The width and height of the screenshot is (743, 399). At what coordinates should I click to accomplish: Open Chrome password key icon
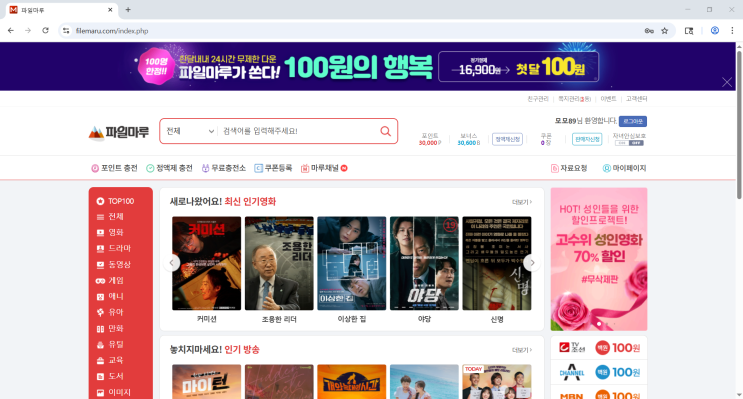pyautogui.click(x=649, y=31)
